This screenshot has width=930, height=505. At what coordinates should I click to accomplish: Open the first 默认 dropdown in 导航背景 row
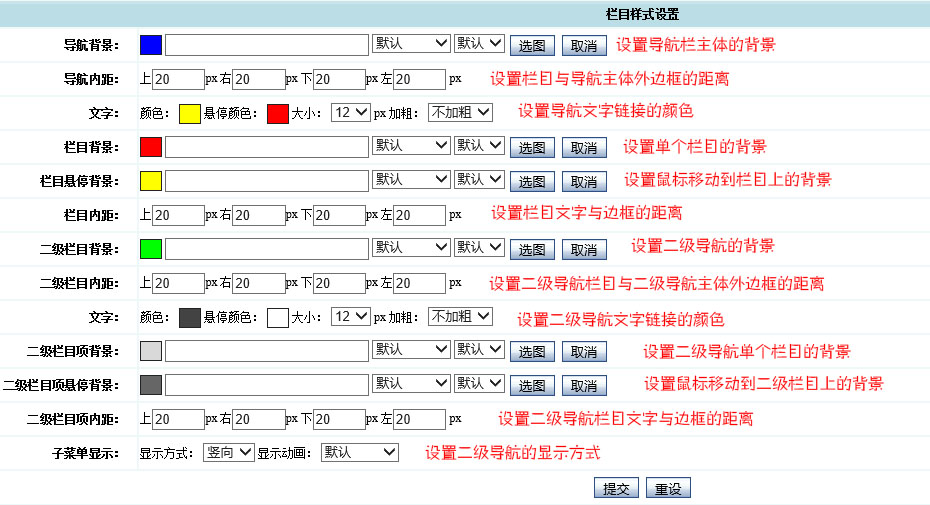coord(411,44)
